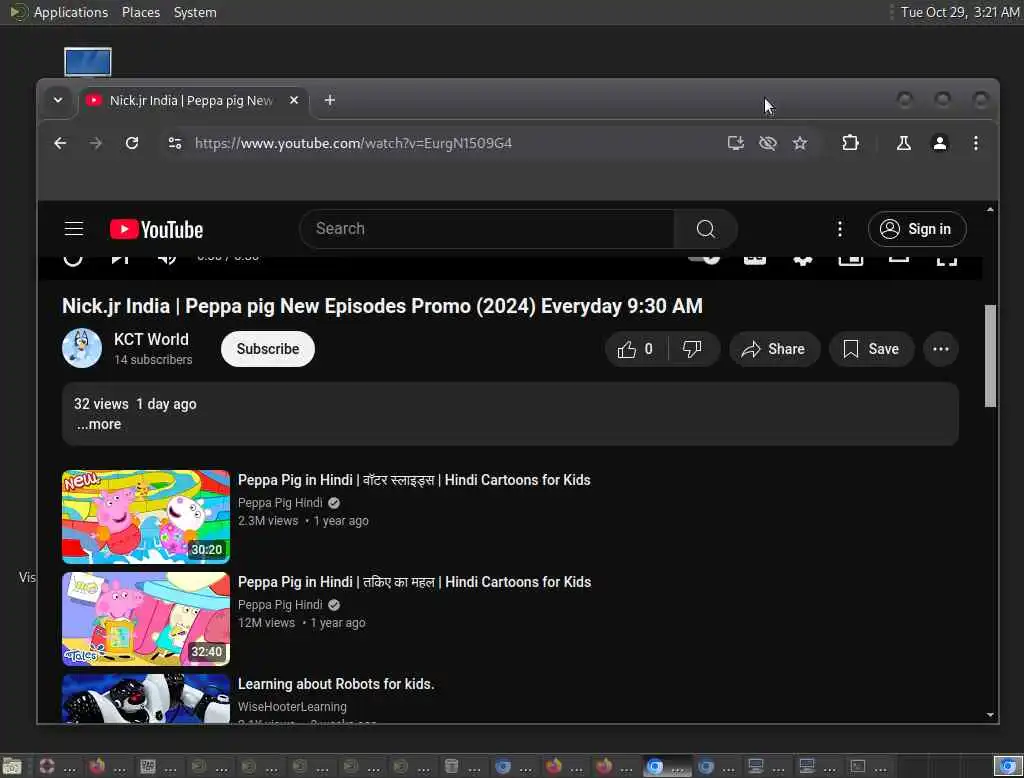This screenshot has height=778, width=1024.
Task: Click the WiseHooterLearning channel name
Action: (292, 707)
